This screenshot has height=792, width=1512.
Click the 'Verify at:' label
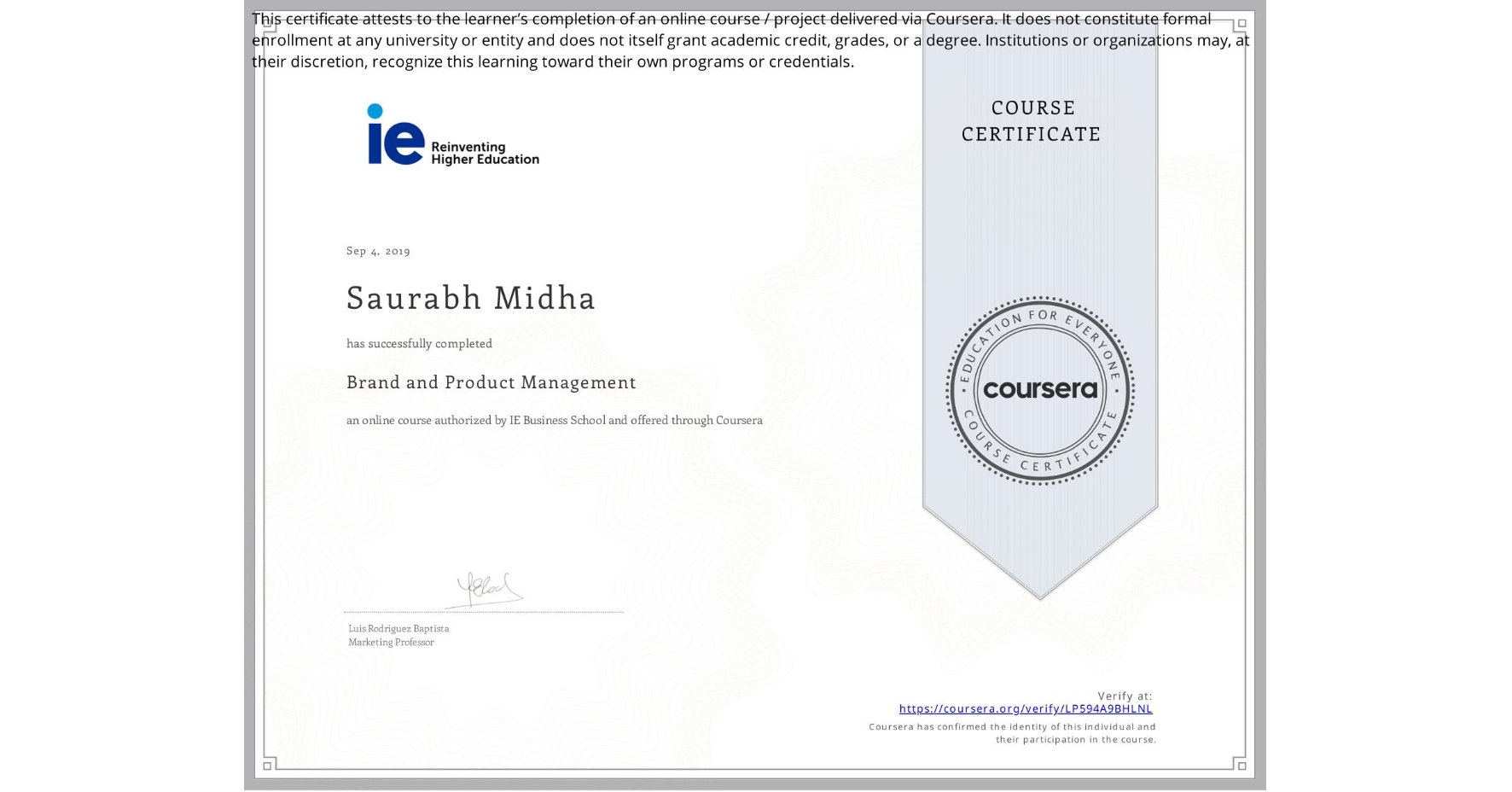tap(1125, 696)
